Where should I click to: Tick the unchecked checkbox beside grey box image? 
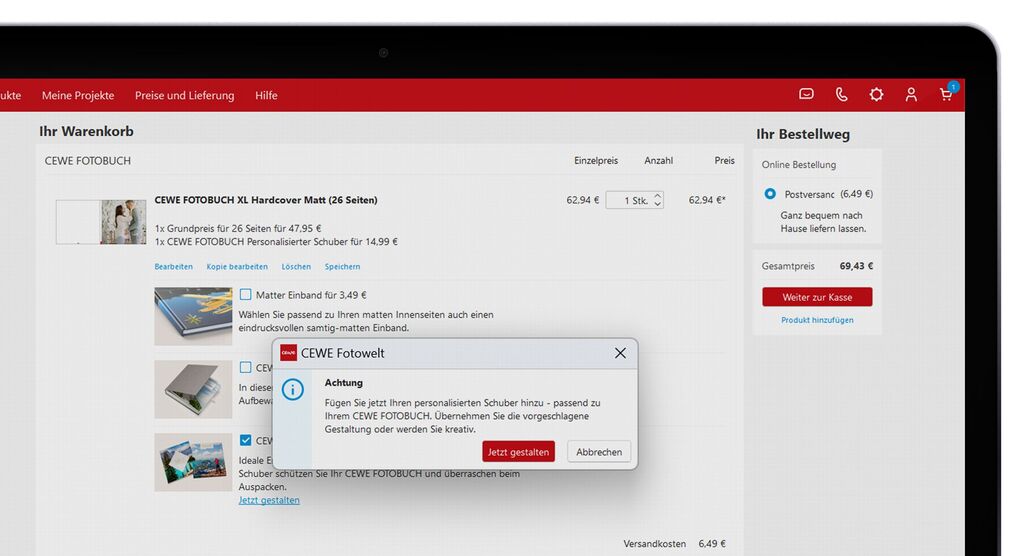click(246, 367)
